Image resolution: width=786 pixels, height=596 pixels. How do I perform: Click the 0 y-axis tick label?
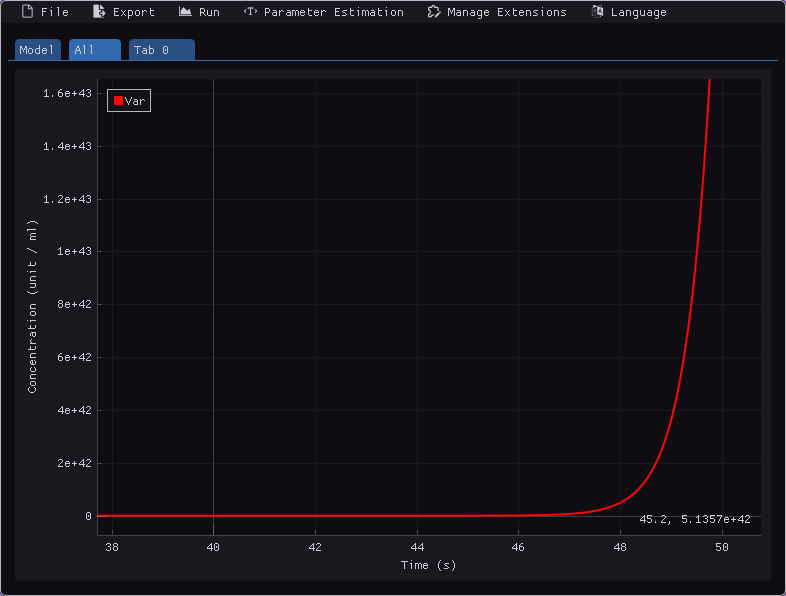89,516
